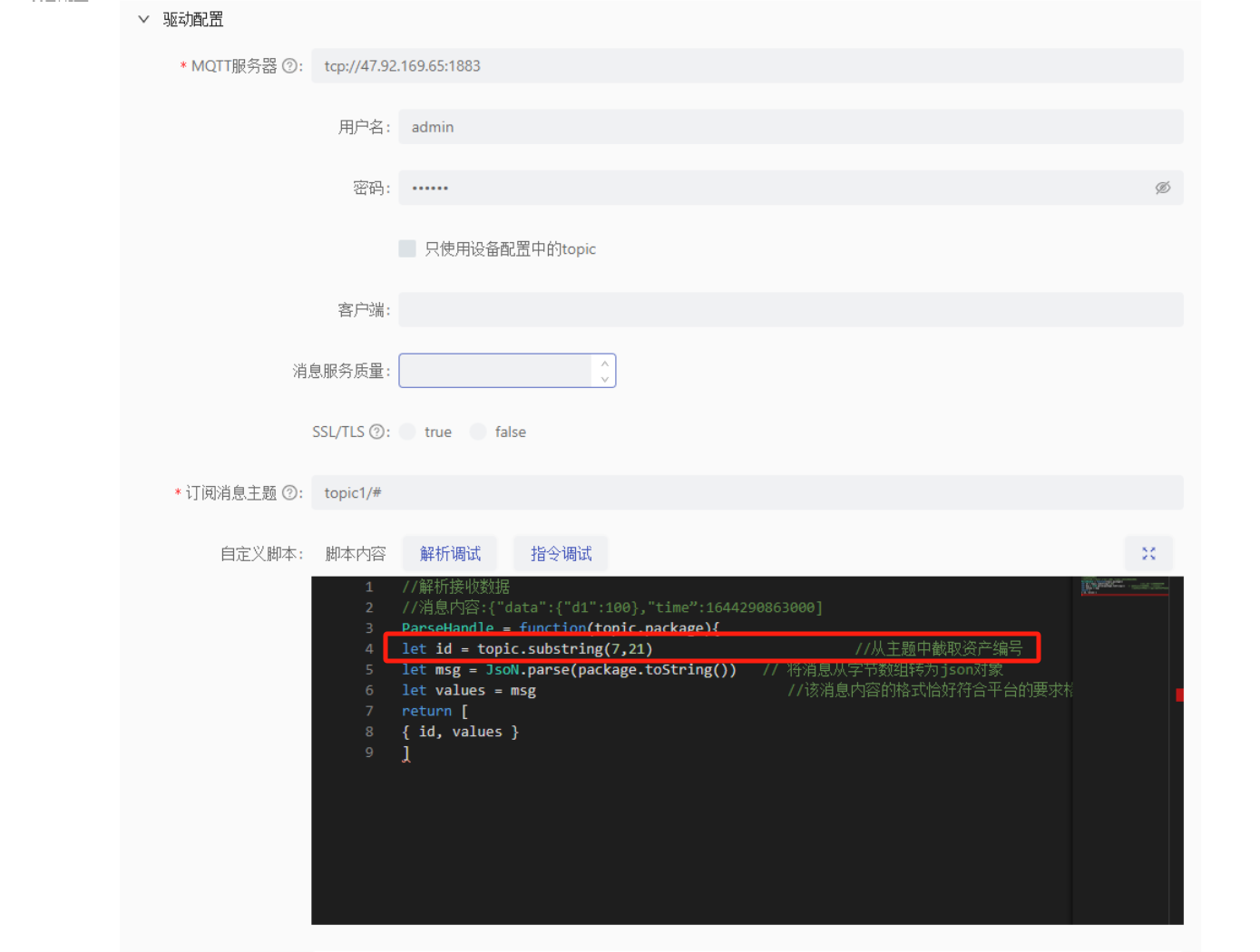Increase 消息服务质量 with up arrow
Viewport: 1260px width, 952px height.
[x=604, y=363]
